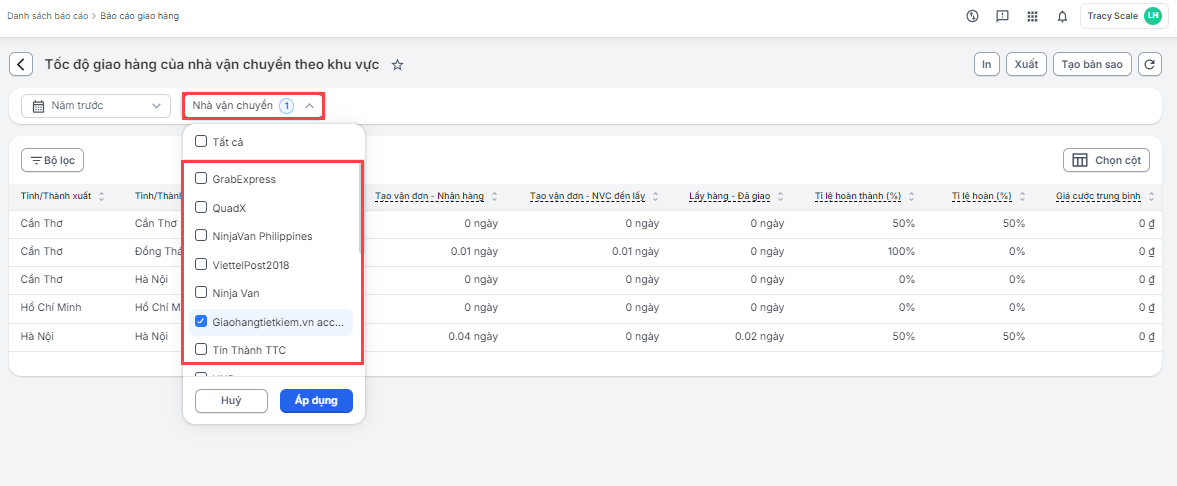Open the Chọn cột column picker
The height and width of the screenshot is (486, 1177).
[1105, 160]
